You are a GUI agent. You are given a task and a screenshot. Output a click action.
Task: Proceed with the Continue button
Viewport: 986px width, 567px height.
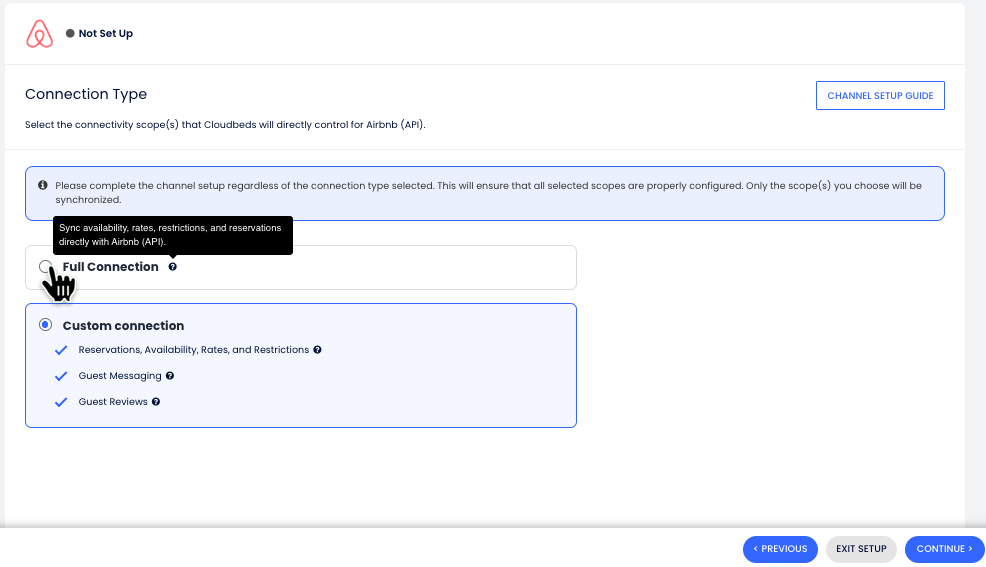tap(944, 549)
